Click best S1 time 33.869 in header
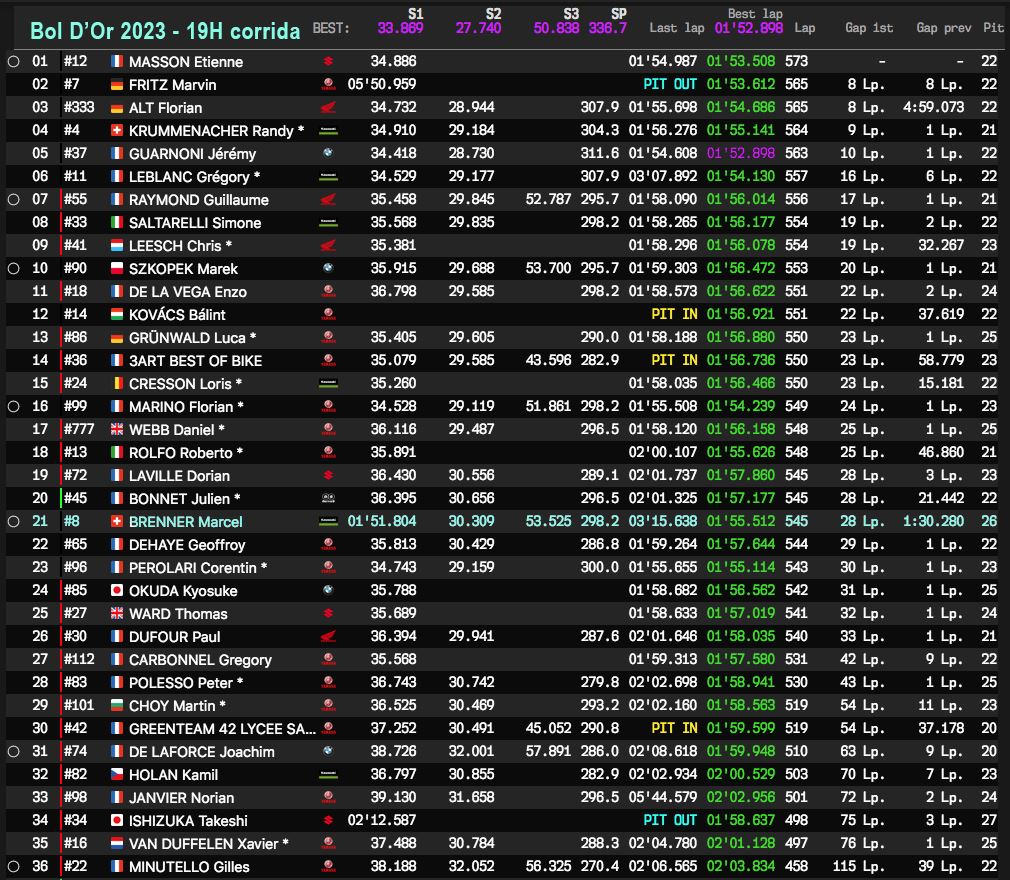 tap(400, 28)
